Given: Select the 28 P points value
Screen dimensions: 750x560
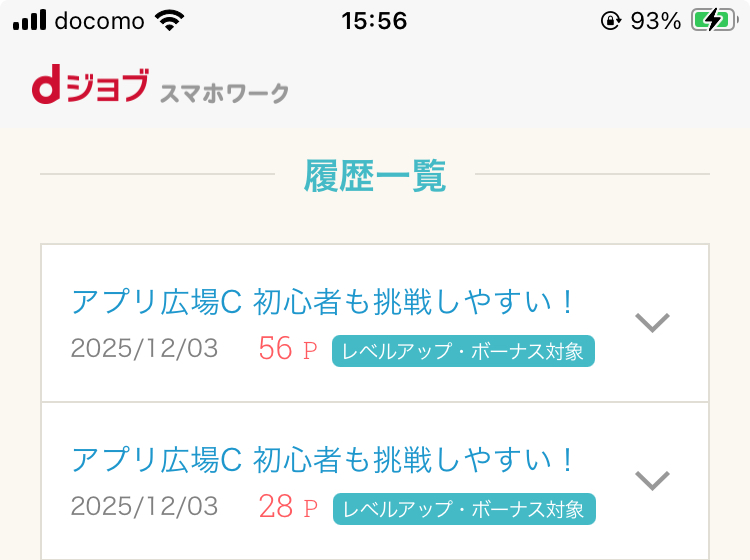Looking at the screenshot, I should (287, 507).
